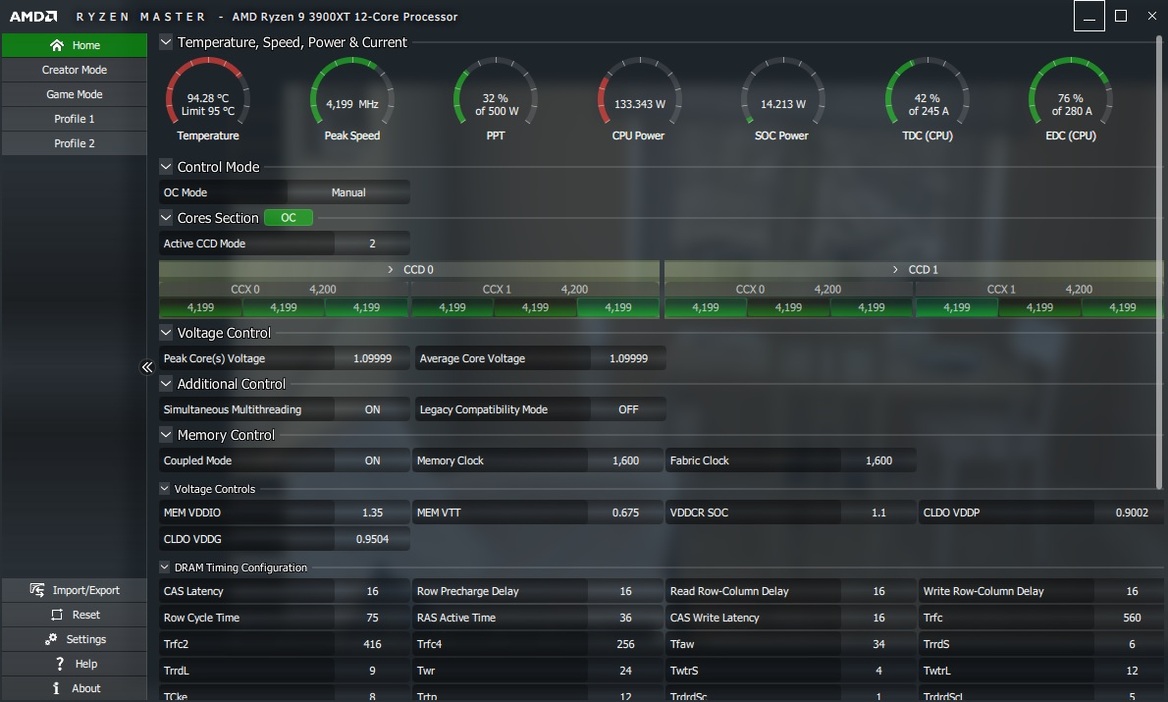Image resolution: width=1168 pixels, height=702 pixels.
Task: Collapse DRAM Timing Configuration subsection
Action: point(165,567)
